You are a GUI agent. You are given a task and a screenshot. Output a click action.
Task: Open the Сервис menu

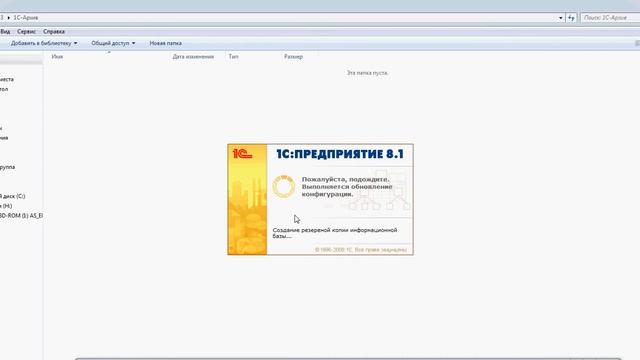point(26,31)
